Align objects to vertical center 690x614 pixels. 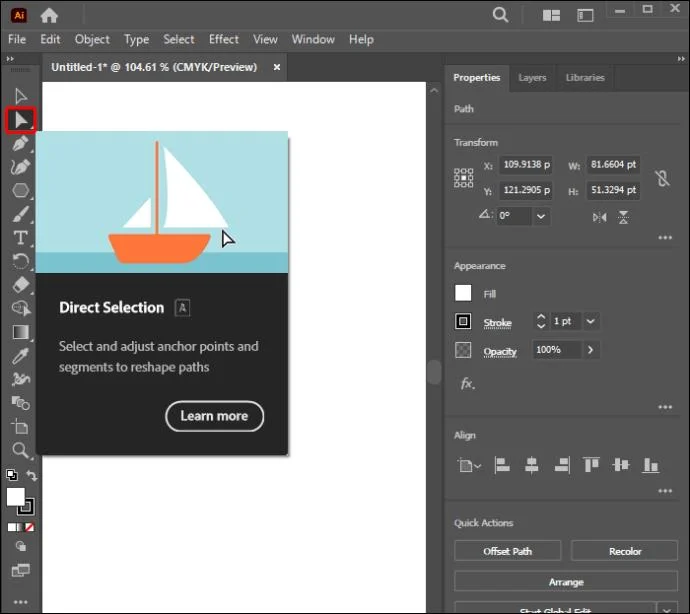621,464
